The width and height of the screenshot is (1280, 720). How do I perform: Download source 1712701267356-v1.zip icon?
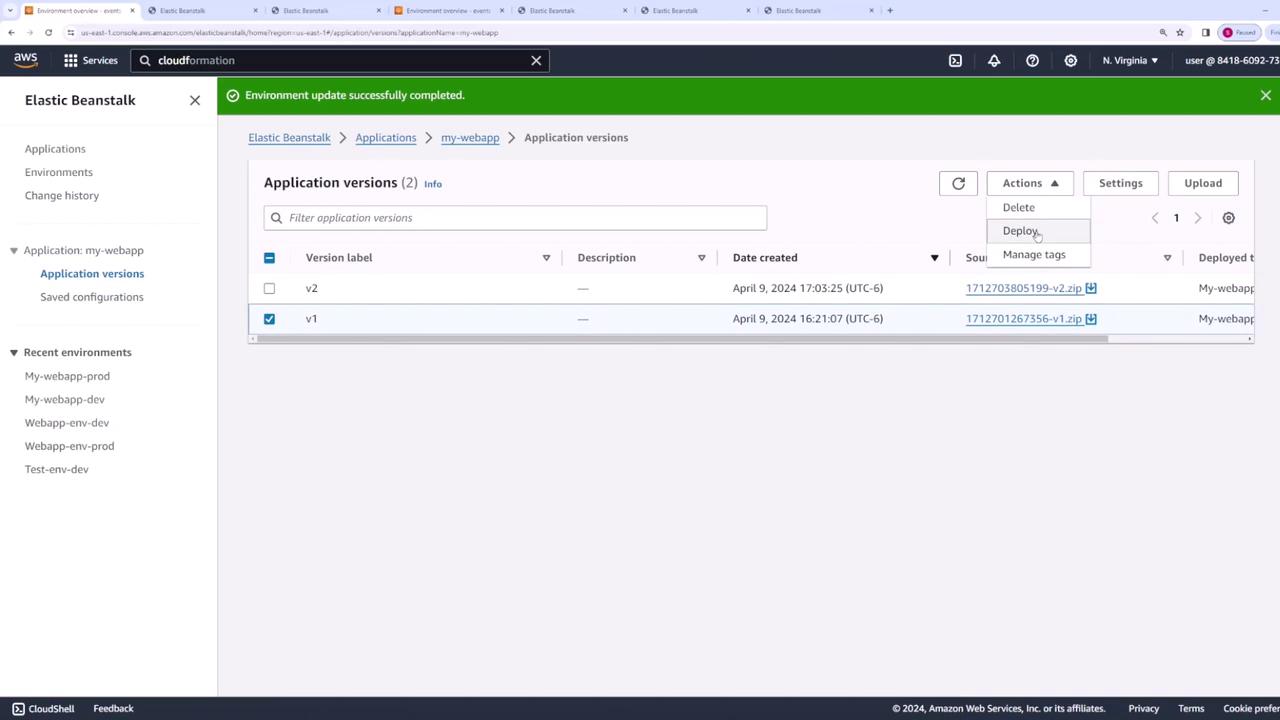pyautogui.click(x=1091, y=319)
